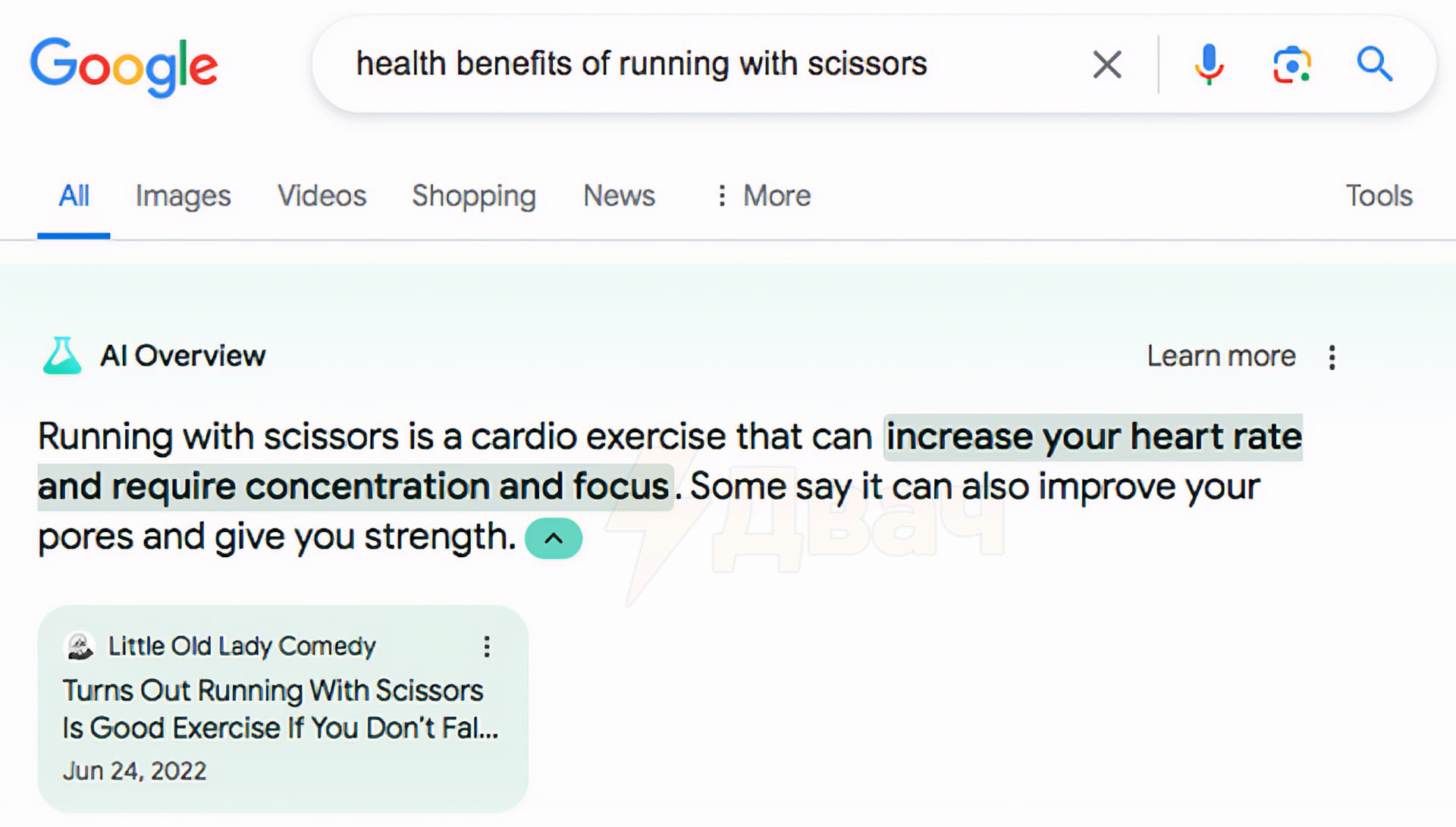
Task: Click the Google logo
Action: (124, 66)
